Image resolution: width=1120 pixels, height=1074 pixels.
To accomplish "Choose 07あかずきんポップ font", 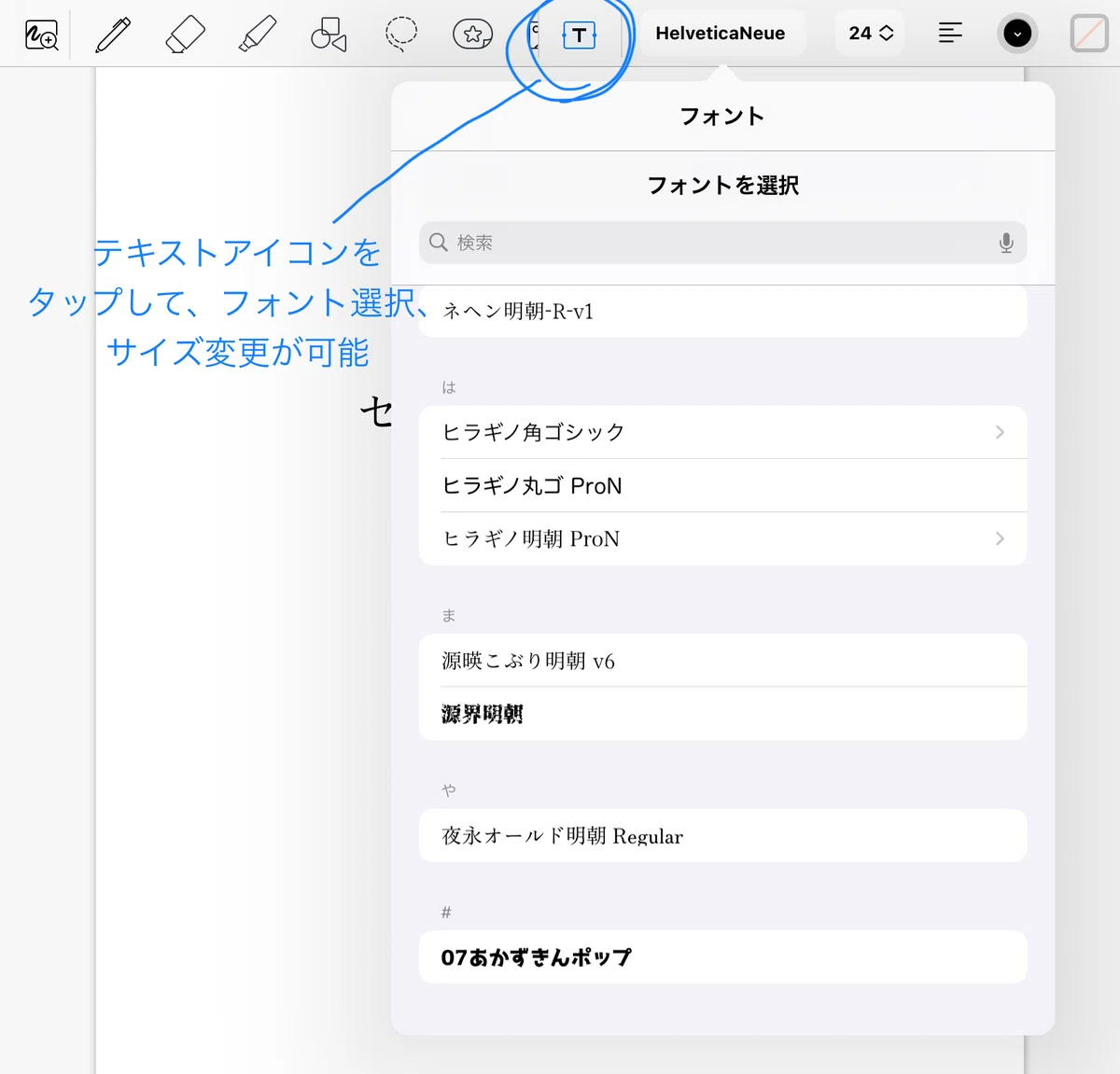I will pyautogui.click(x=722, y=956).
